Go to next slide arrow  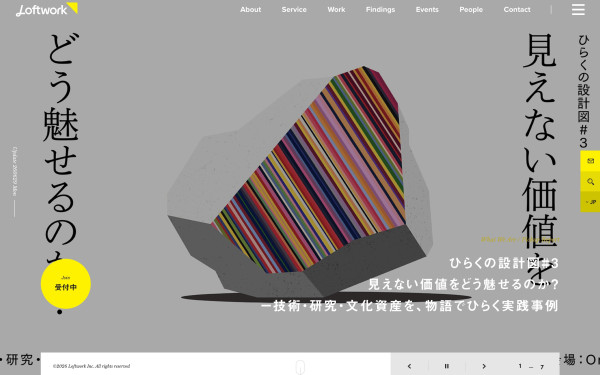click(x=484, y=366)
